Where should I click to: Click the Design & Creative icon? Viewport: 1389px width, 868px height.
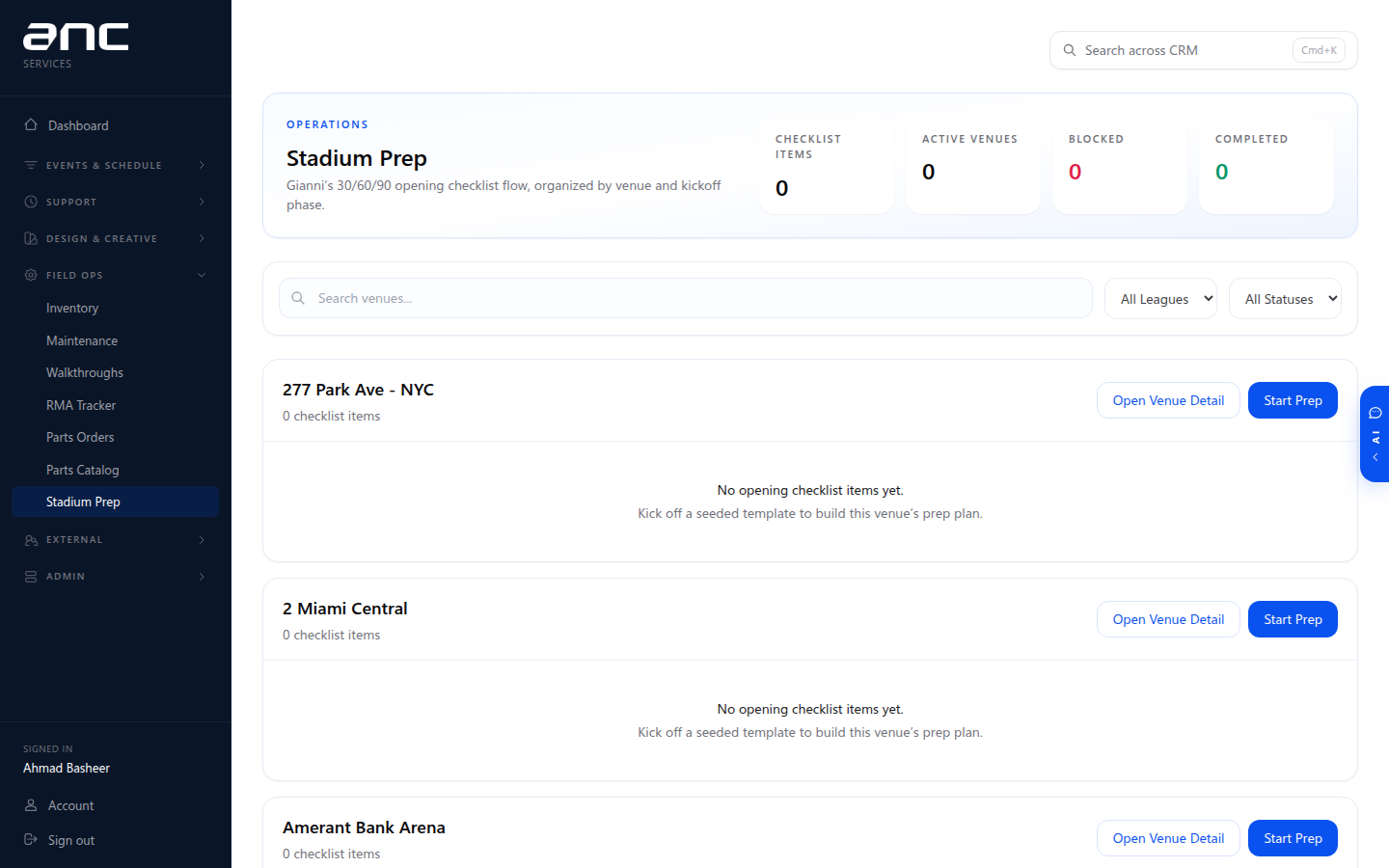31,238
